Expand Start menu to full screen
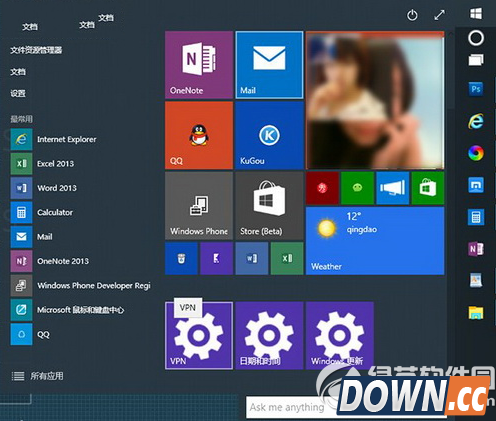The height and width of the screenshot is (421, 496). point(439,15)
